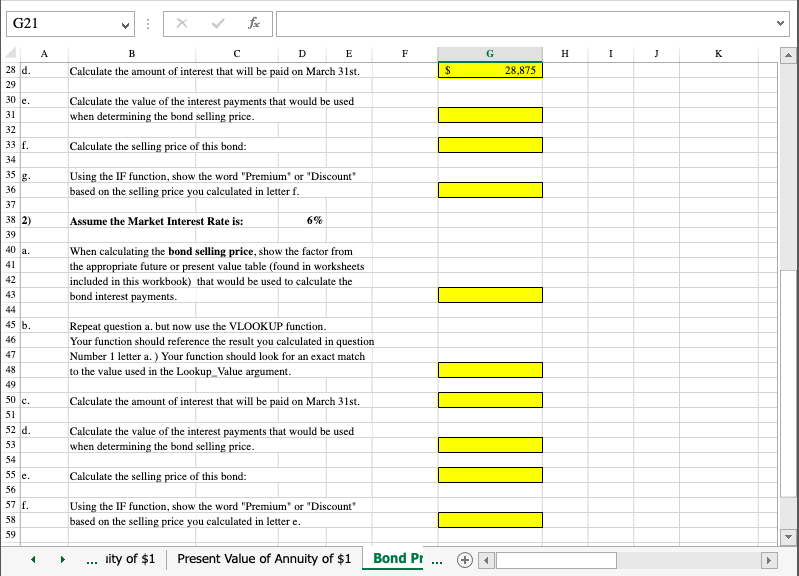Open the partially hidden 'ity of $1' tab
This screenshot has width=799, height=576.
[x=130, y=559]
